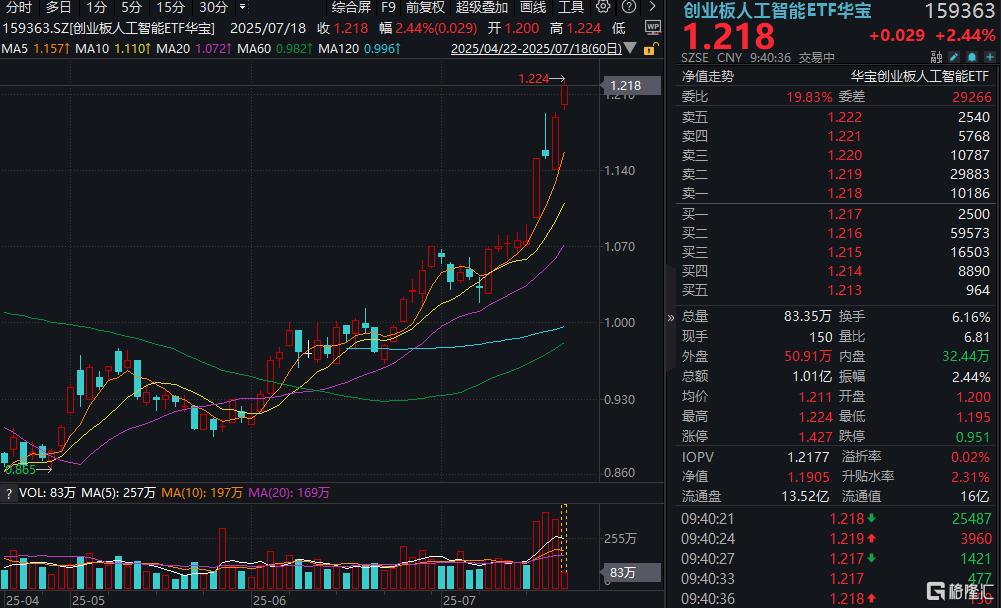Image resolution: width=1001 pixels, height=608 pixels.
Task: Click the 净值 value 1.1905
Action: tap(808, 477)
